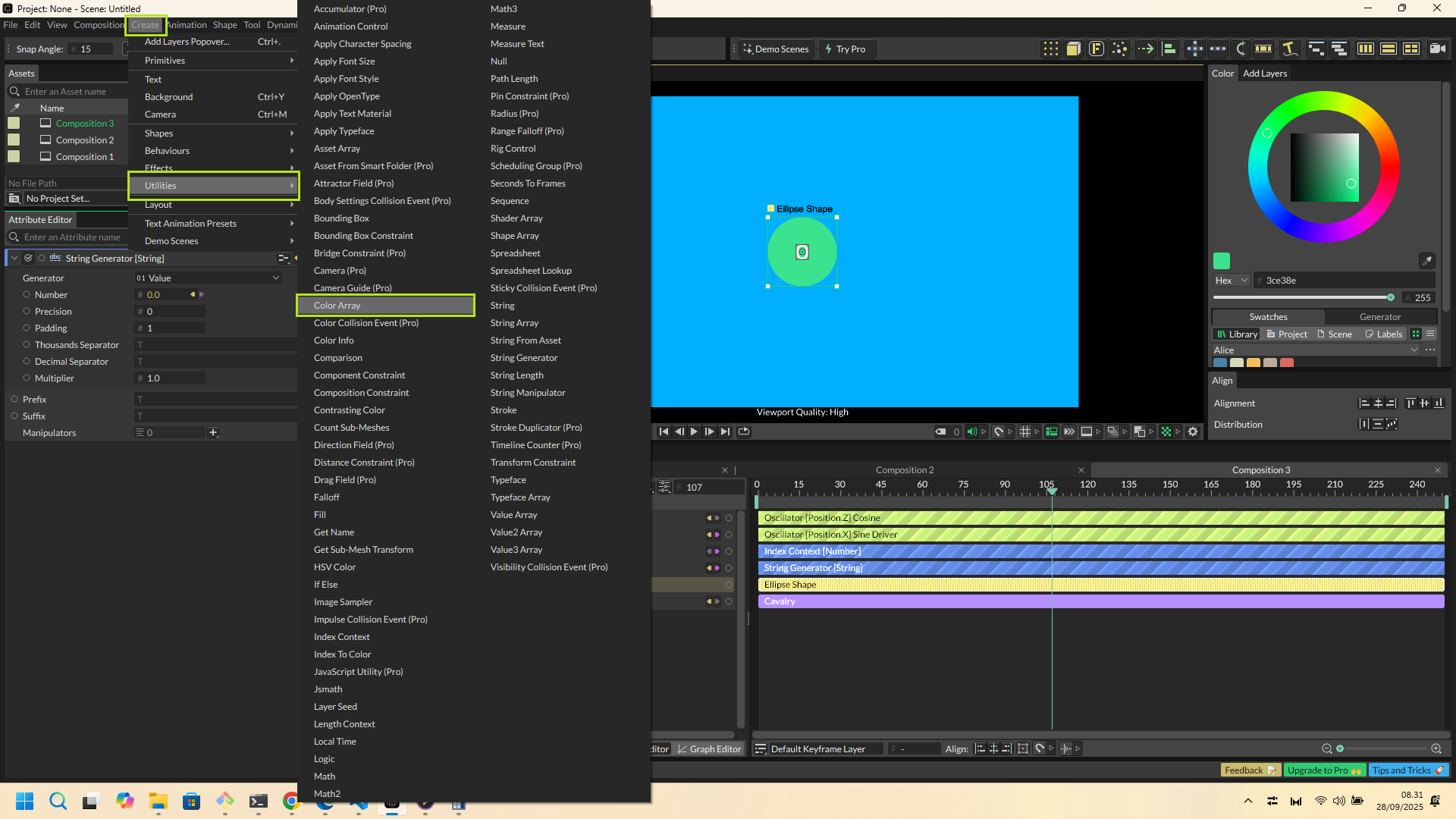Open the Hex color mode dropdown
The width and height of the screenshot is (1456, 819).
(1231, 281)
